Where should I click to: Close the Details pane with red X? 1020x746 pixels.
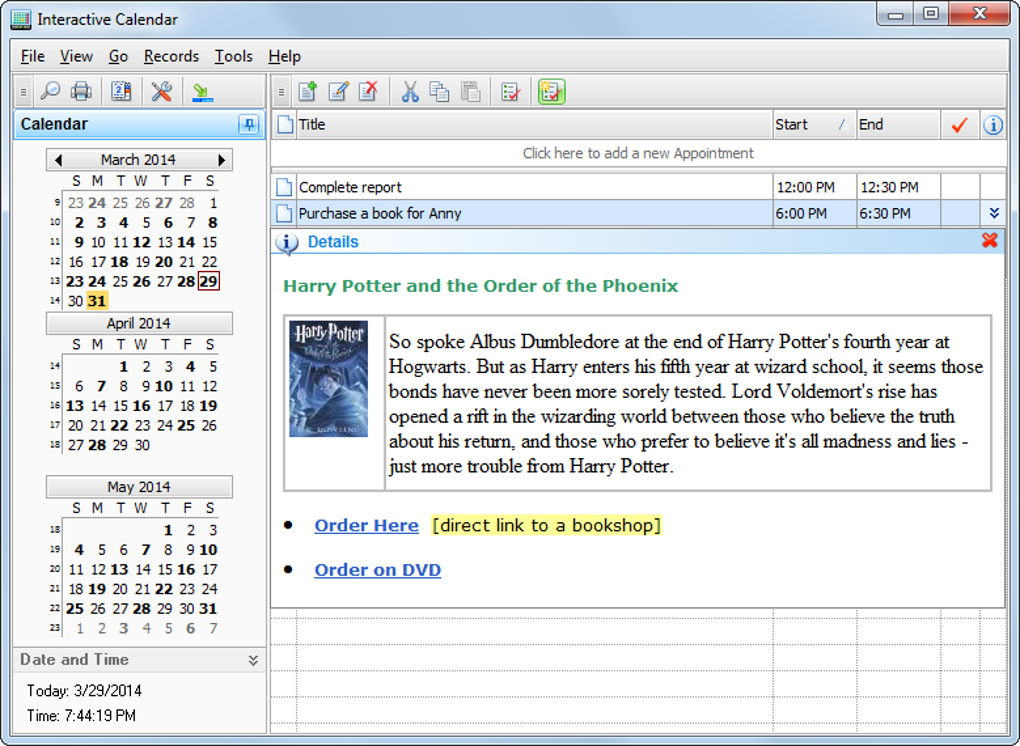(x=989, y=241)
